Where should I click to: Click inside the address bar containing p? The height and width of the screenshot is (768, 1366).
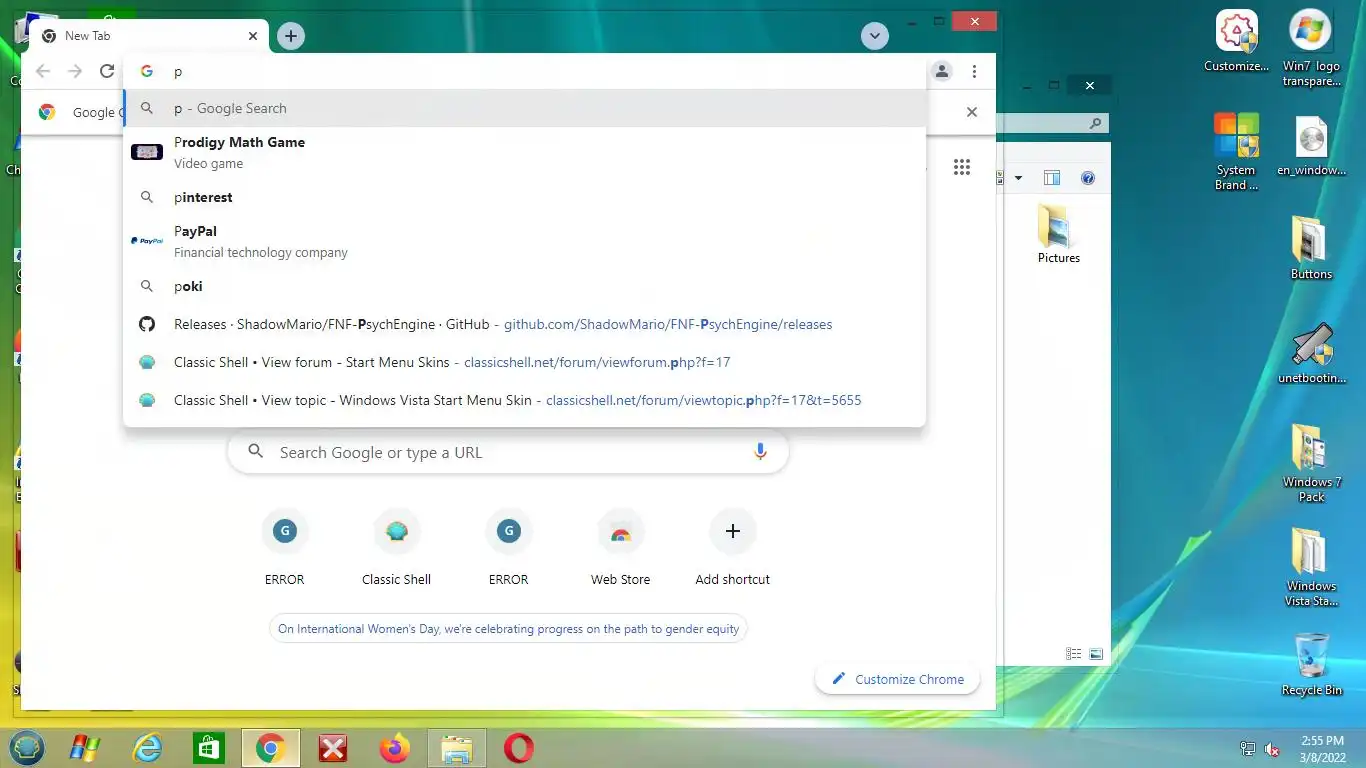(525, 71)
